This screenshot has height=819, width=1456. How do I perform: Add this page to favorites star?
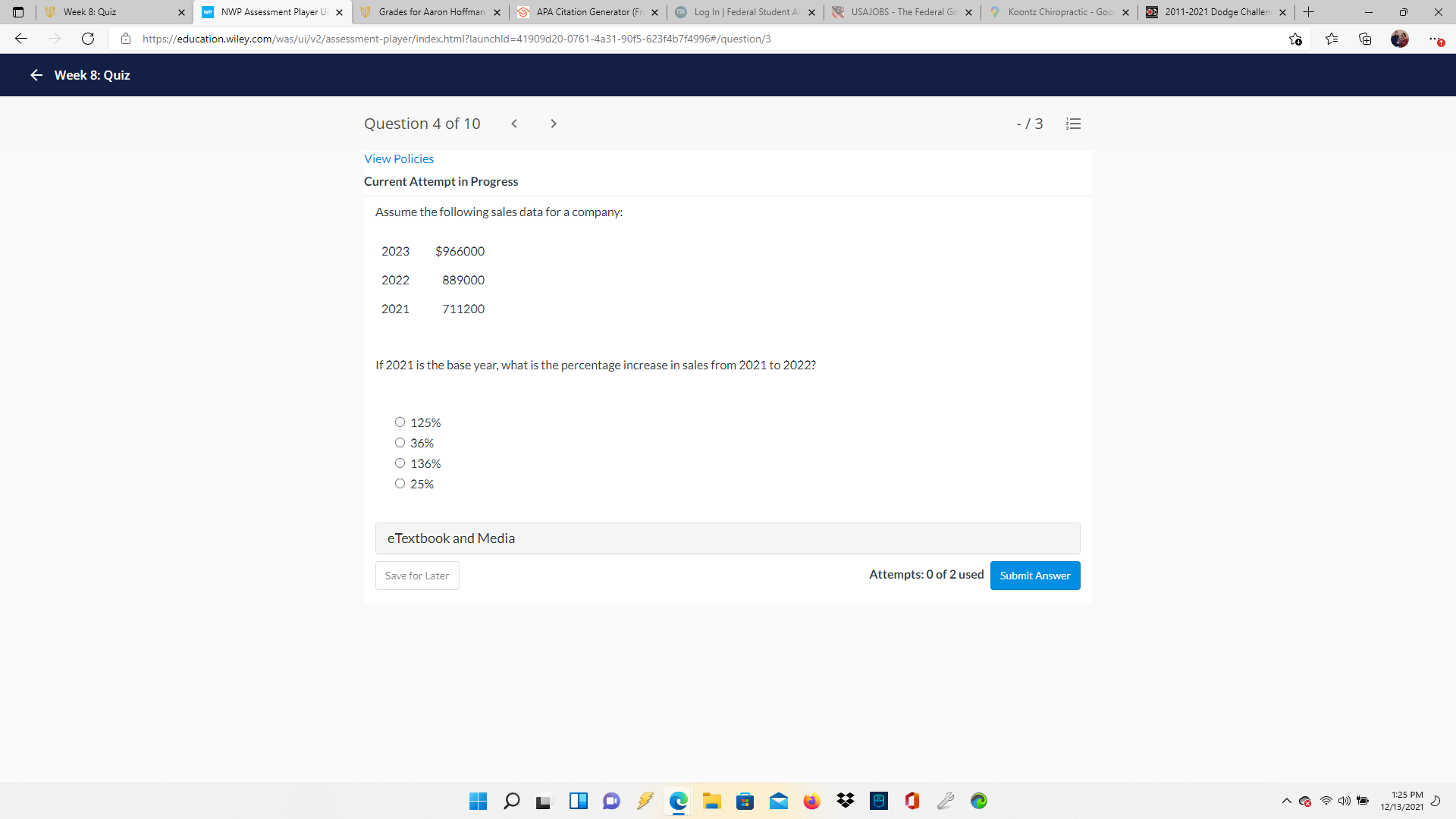(1295, 39)
